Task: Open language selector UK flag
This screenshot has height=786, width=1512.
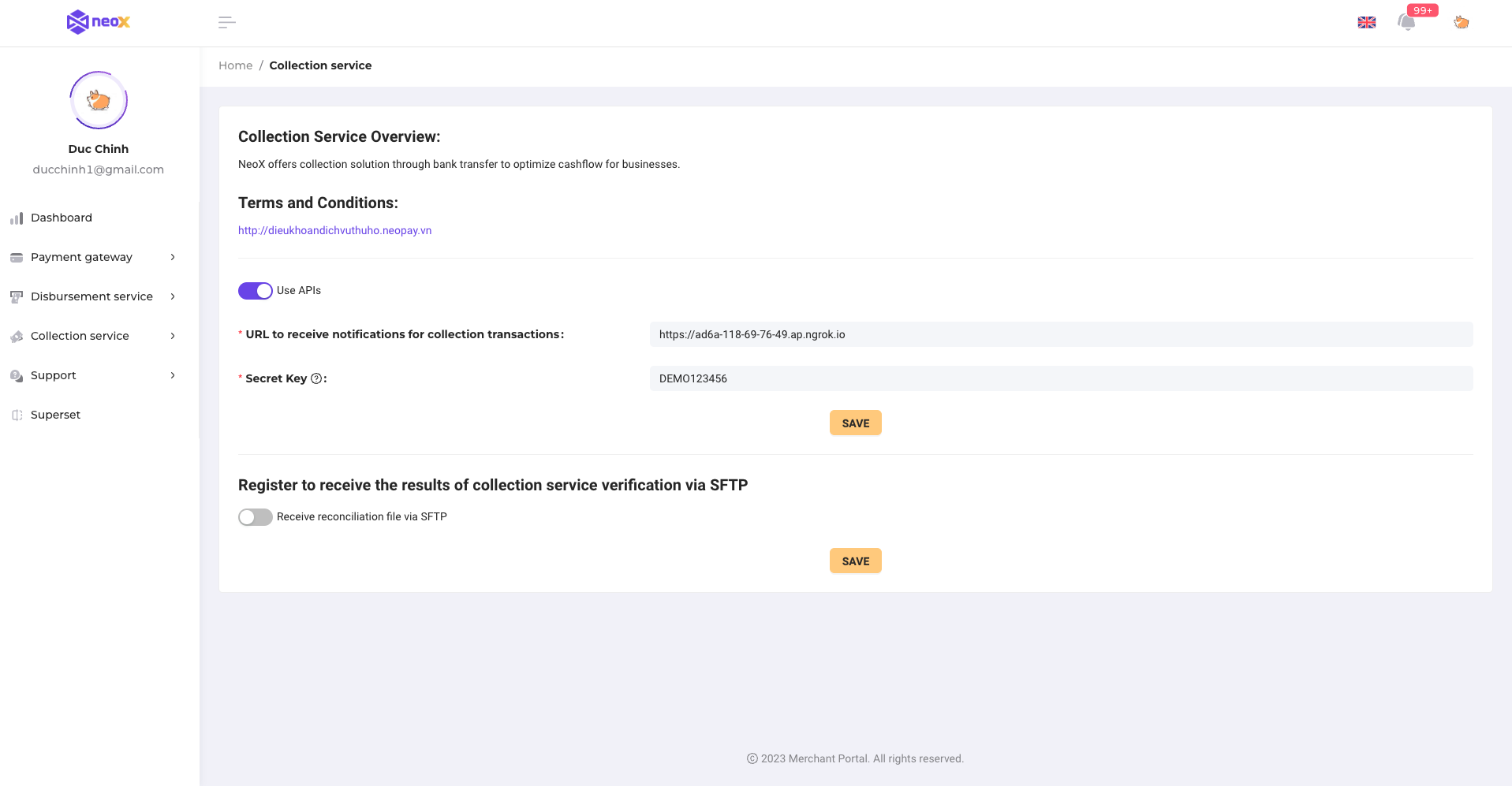Action: (x=1366, y=23)
